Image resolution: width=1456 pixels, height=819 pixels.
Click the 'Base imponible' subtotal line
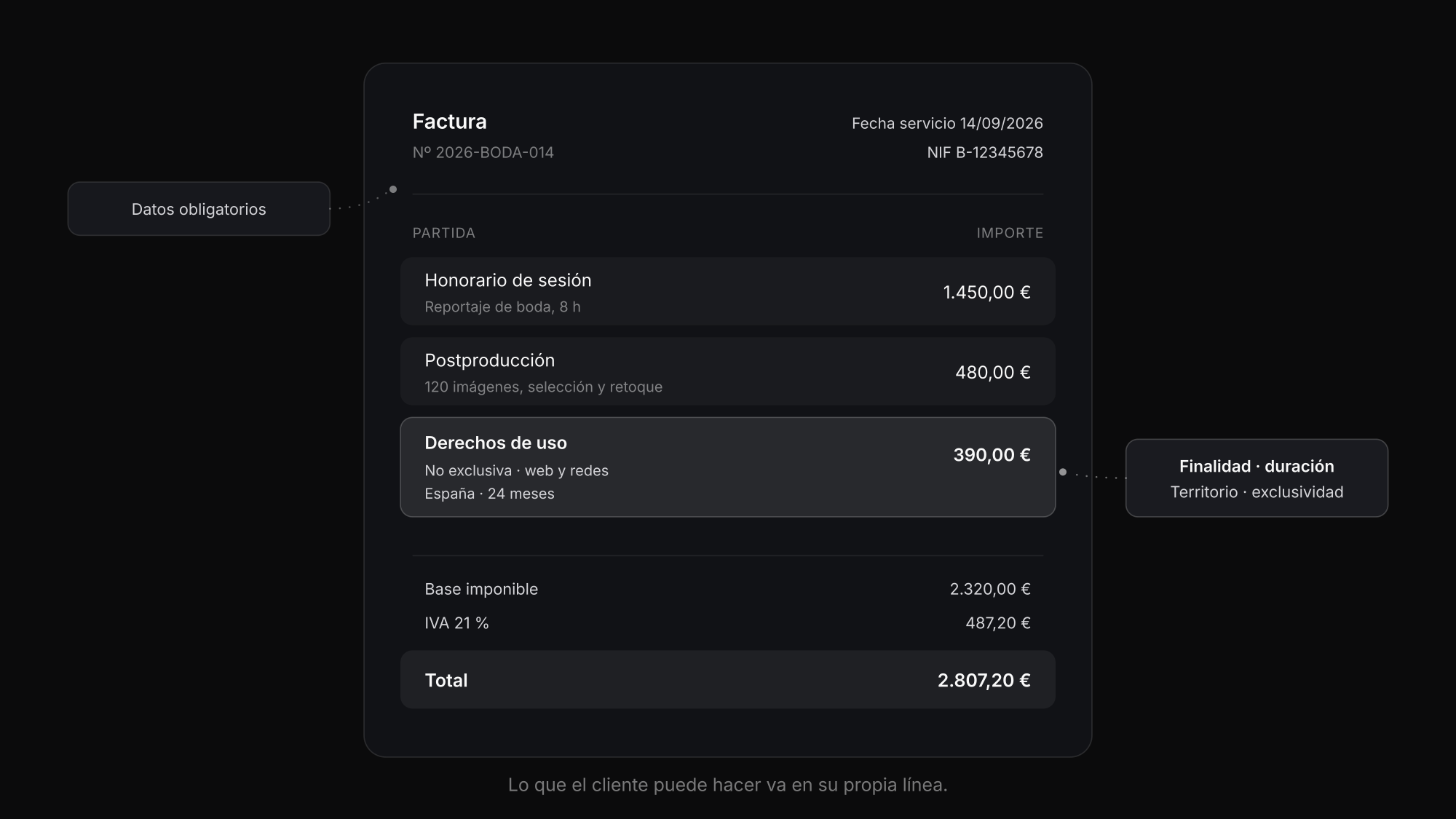(x=728, y=589)
